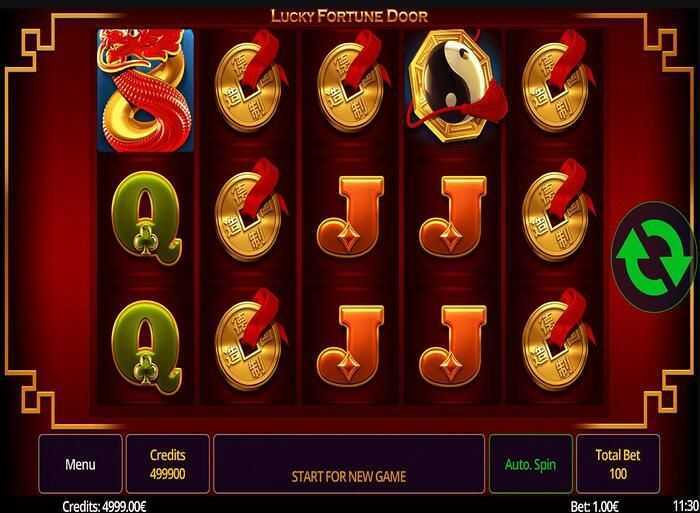700x513 pixels.
Task: Click the Bet 1.00€ status text
Action: tap(594, 506)
